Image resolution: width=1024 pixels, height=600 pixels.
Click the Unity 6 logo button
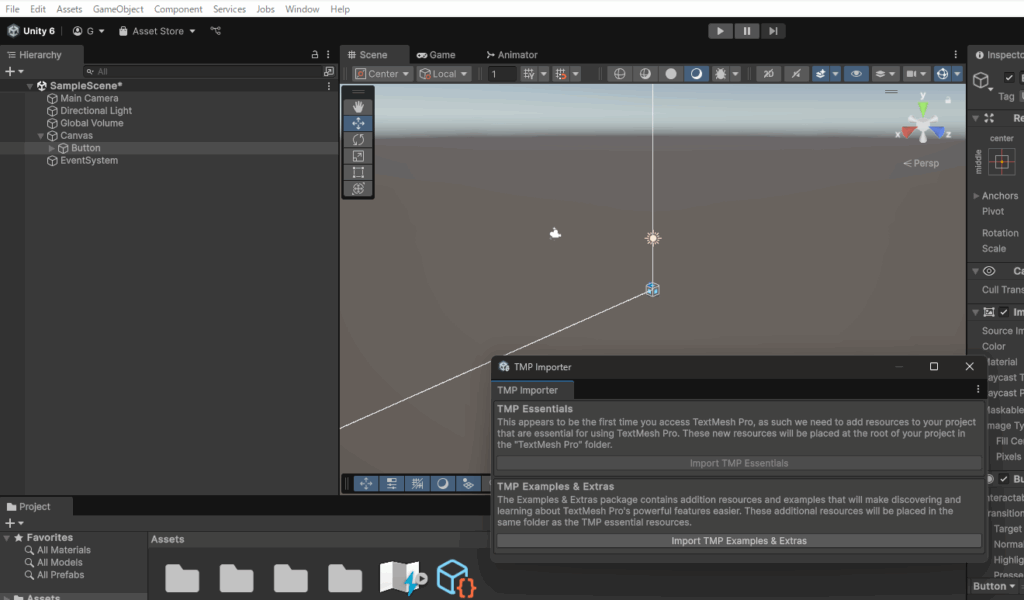[31, 31]
